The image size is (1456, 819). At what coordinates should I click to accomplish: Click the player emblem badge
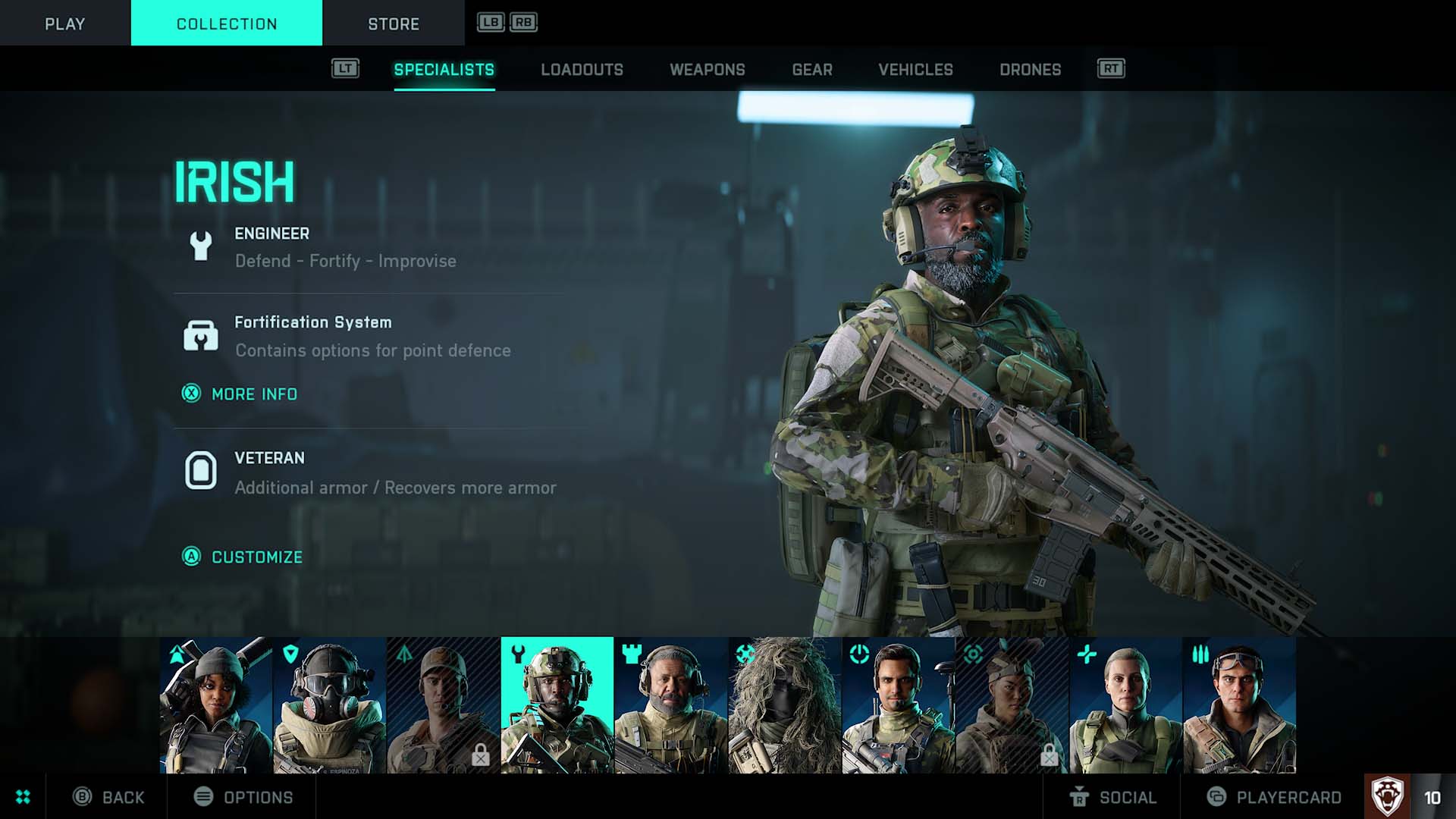(x=1387, y=796)
